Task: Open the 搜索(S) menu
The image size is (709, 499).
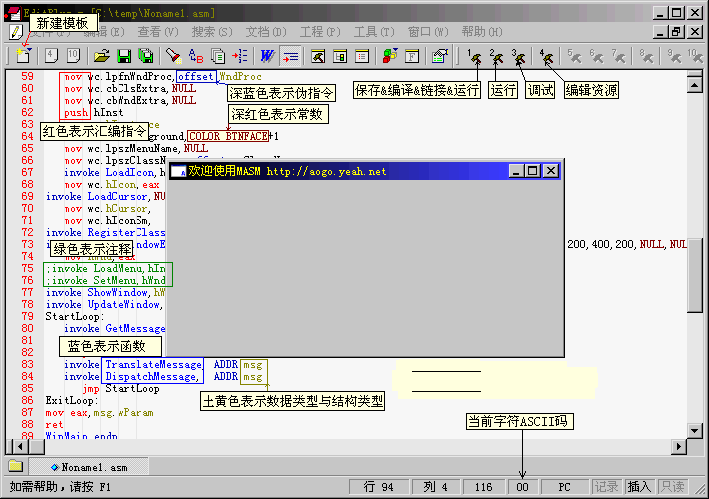Action: tap(212, 32)
